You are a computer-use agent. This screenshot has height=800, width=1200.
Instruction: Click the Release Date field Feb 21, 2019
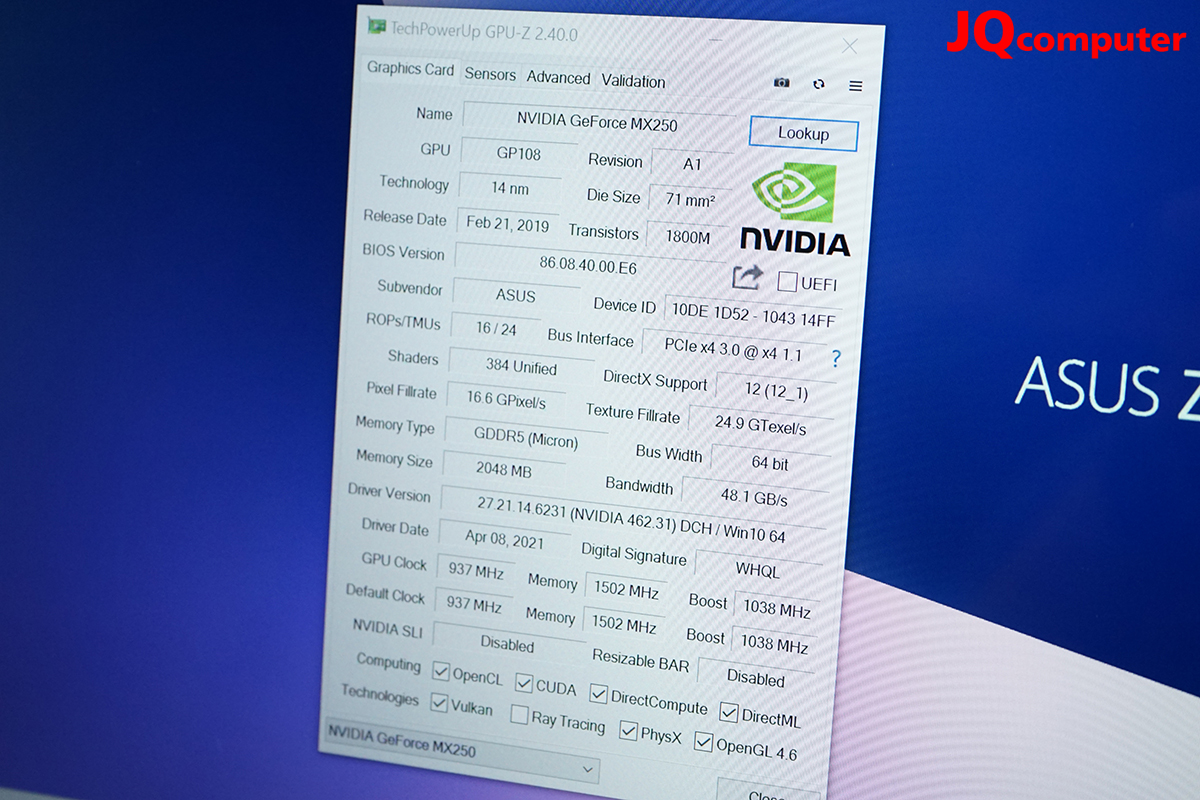(x=507, y=224)
